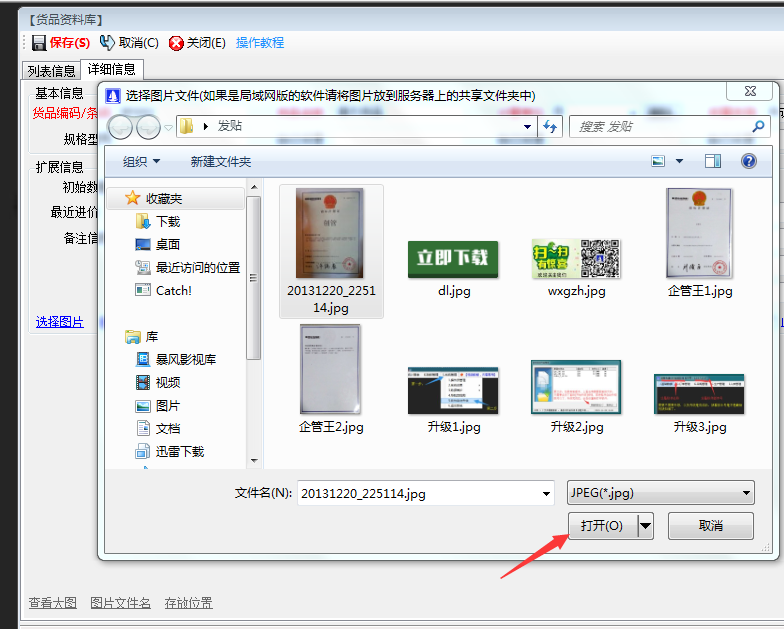Screen dimensions: 784x629
Task: Toggle the preview pane icon
Action: click(x=713, y=161)
